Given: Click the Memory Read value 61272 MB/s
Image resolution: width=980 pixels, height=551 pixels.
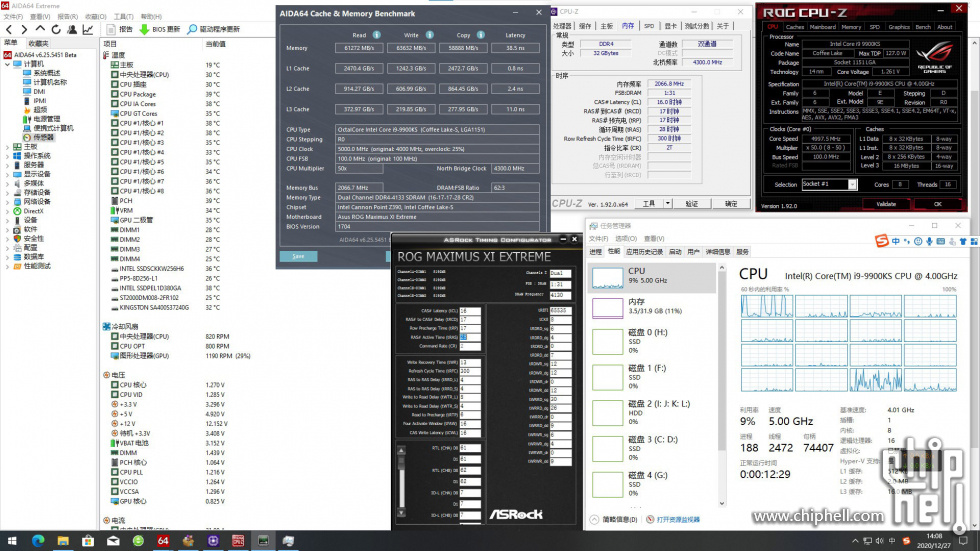Looking at the screenshot, I should tap(359, 48).
